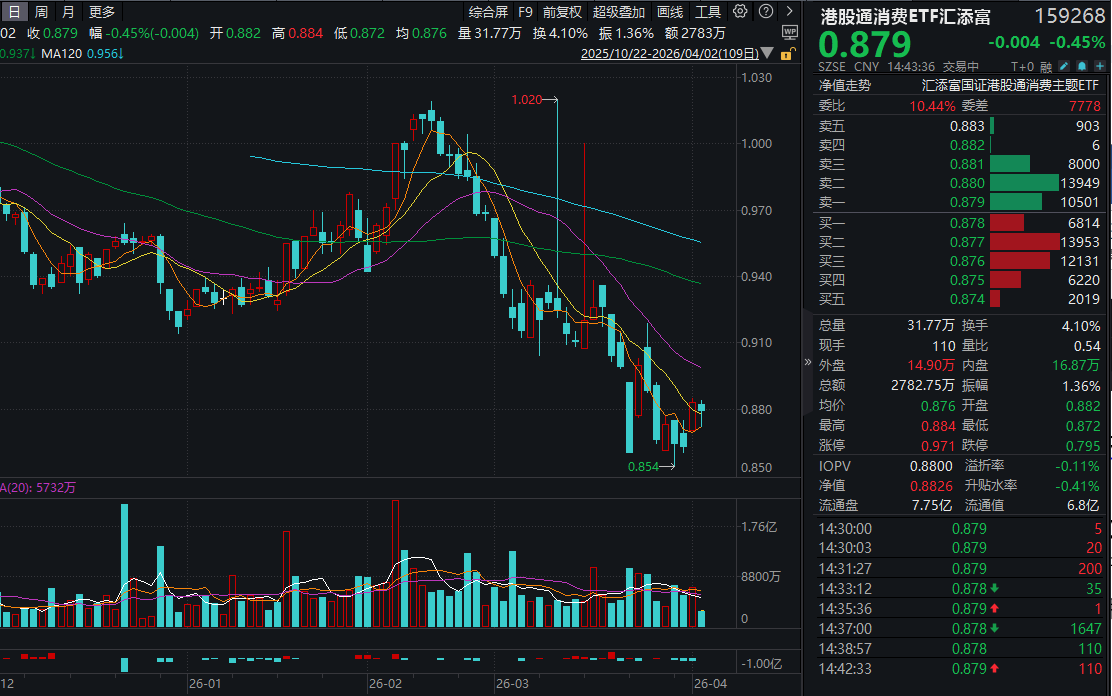Screen dimensions: 1112x696
Task: Open the 画线 drawing menu
Action: tap(670, 12)
